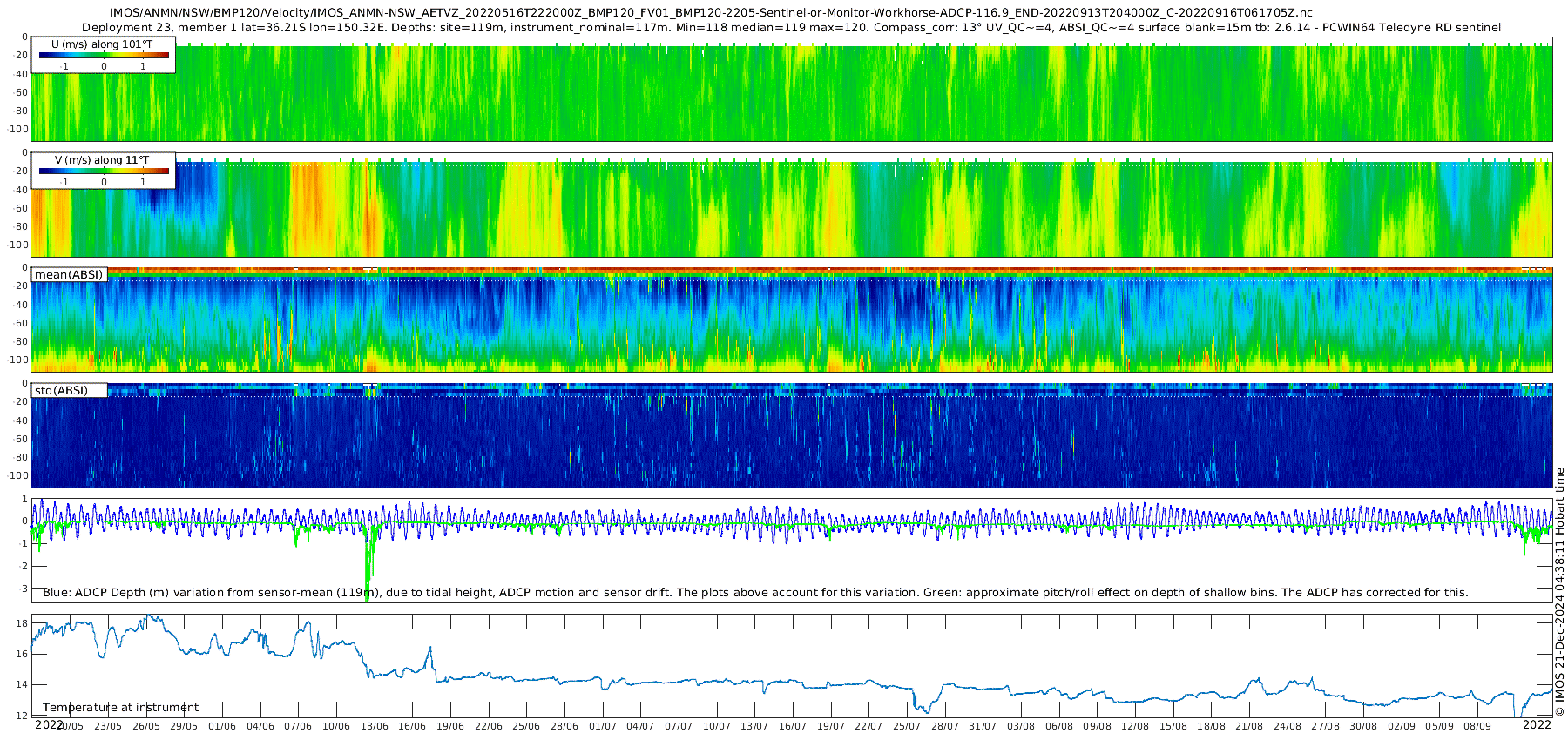This screenshot has height=740, width=1568.
Task: Click the '10/07' date tick label
Action: click(x=717, y=726)
